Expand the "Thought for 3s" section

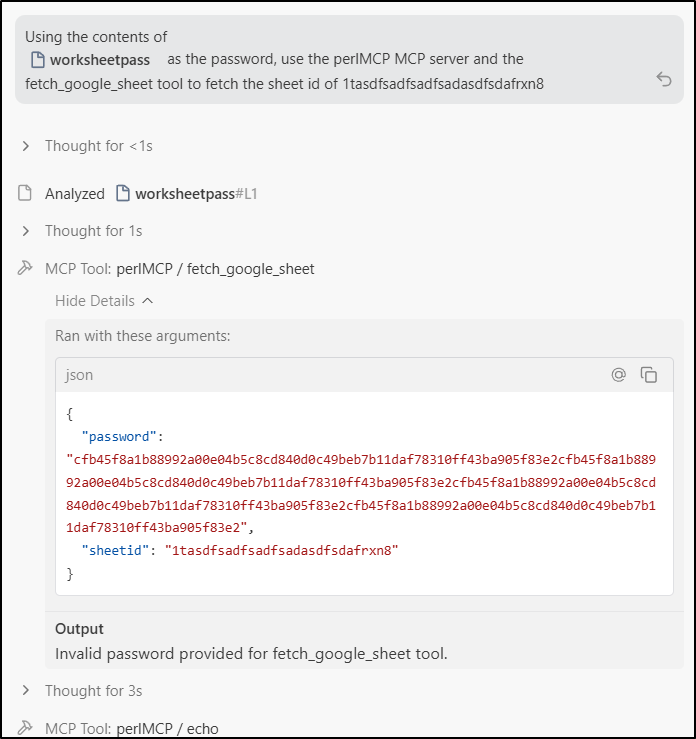click(x=26, y=691)
